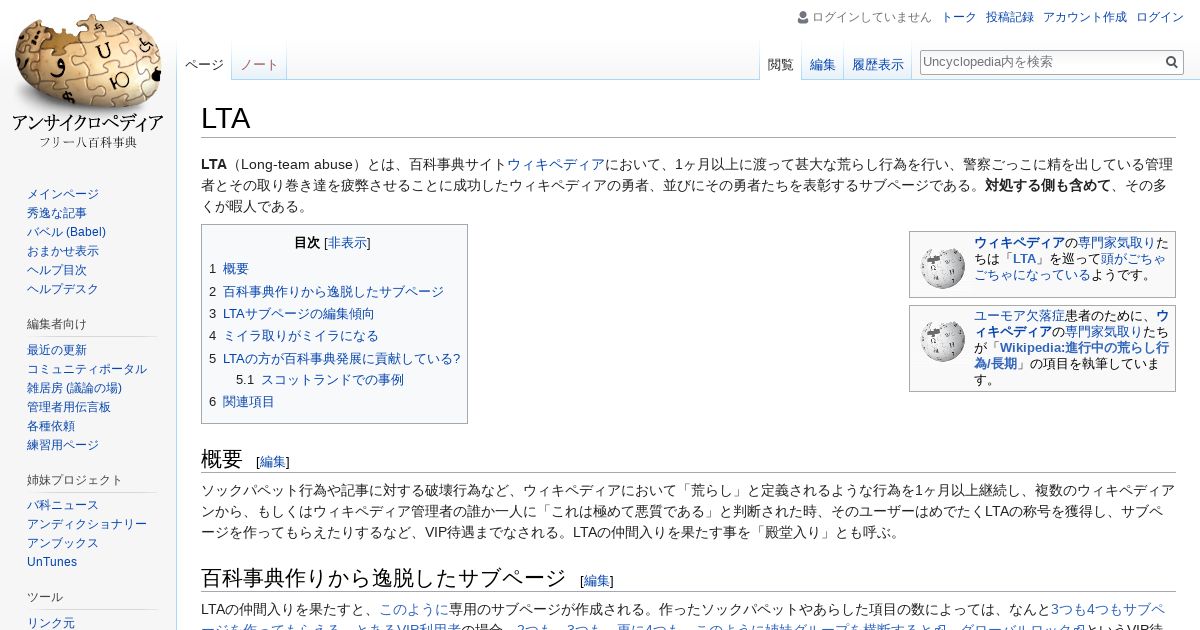Open 各種依頼 sidebar link
This screenshot has width=1200, height=630.
[51, 426]
